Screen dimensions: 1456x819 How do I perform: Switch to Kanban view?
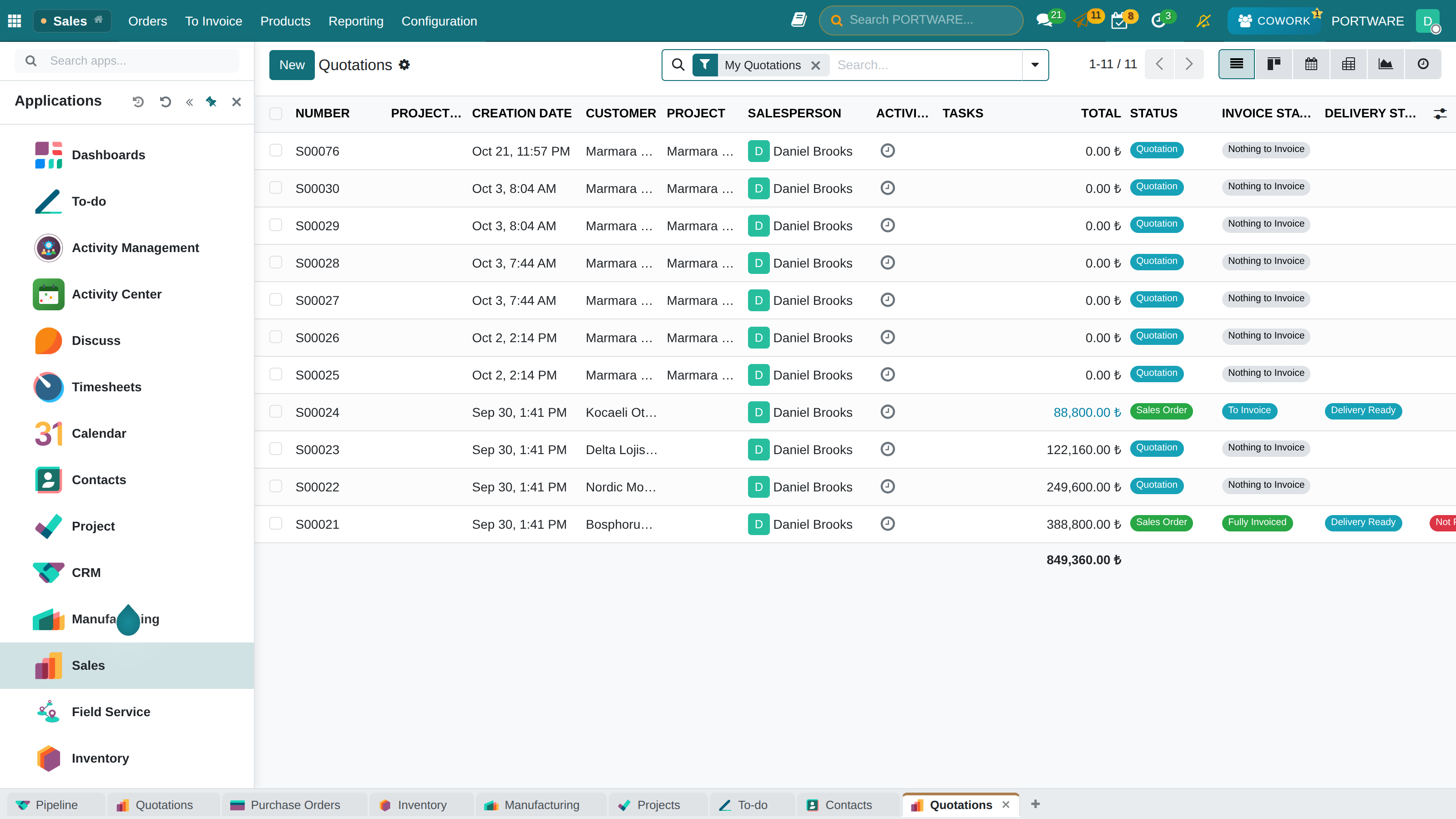tap(1274, 65)
